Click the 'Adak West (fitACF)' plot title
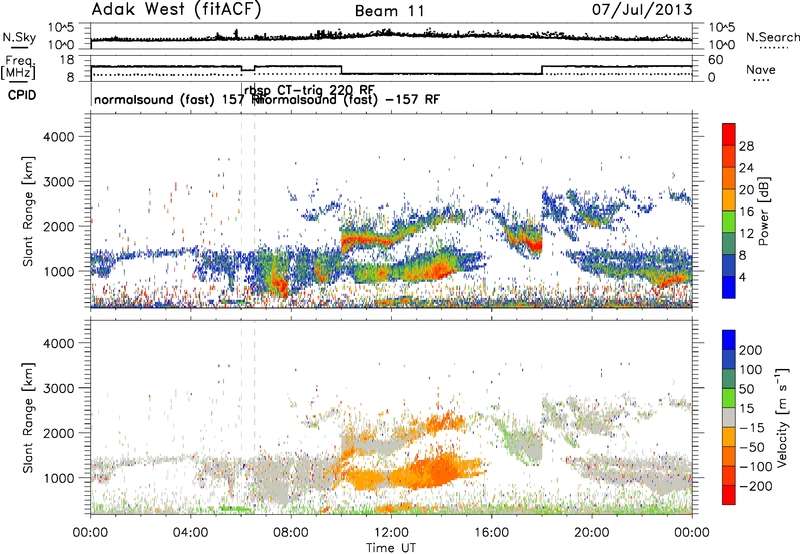800x554 pixels. coord(176,9)
